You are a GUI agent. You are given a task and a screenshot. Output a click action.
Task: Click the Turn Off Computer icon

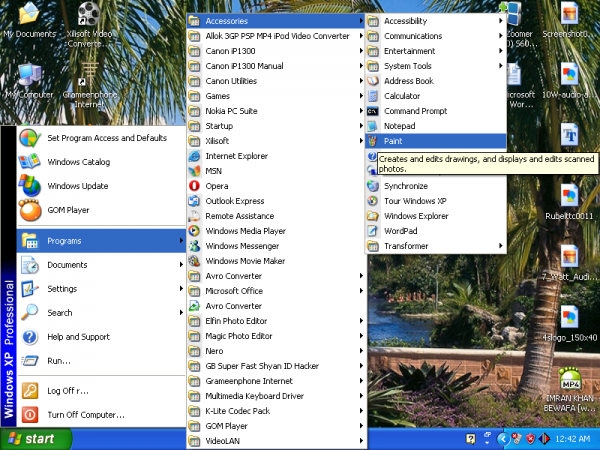click(x=30, y=414)
